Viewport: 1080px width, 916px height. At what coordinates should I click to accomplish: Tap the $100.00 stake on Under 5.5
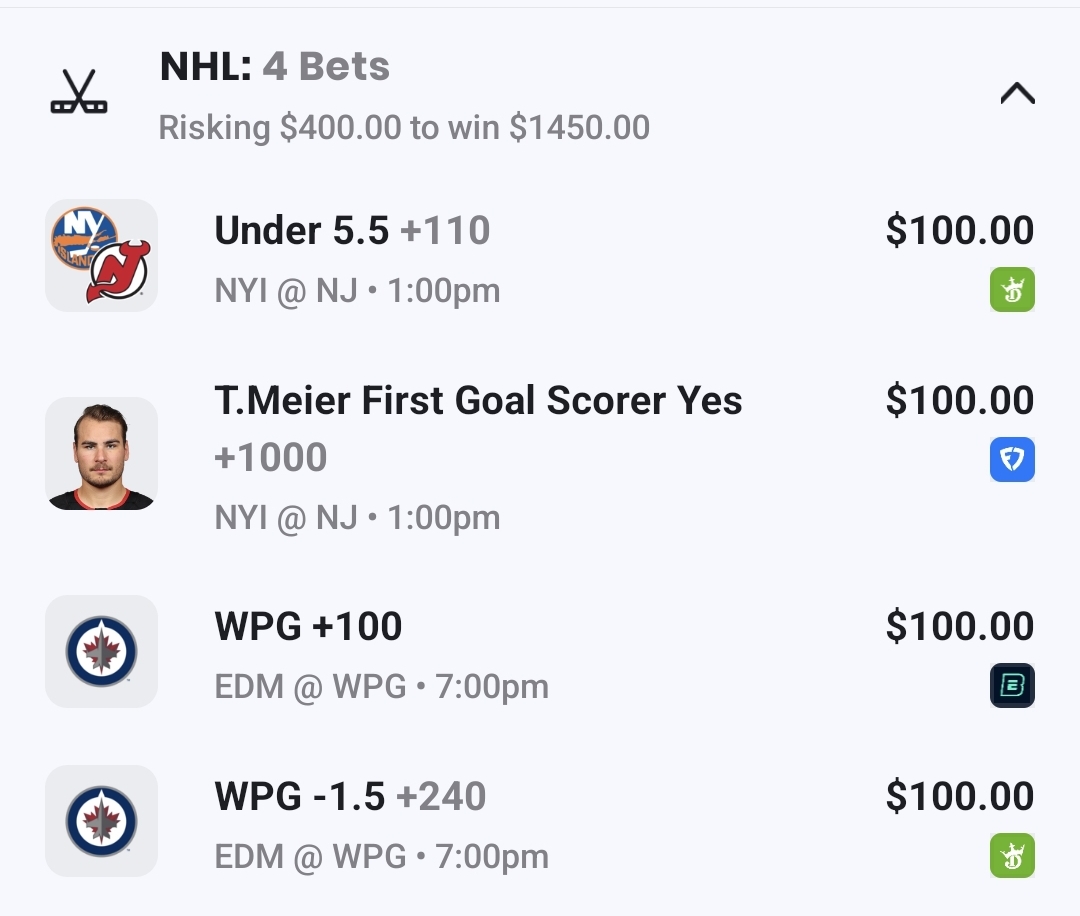(x=959, y=231)
